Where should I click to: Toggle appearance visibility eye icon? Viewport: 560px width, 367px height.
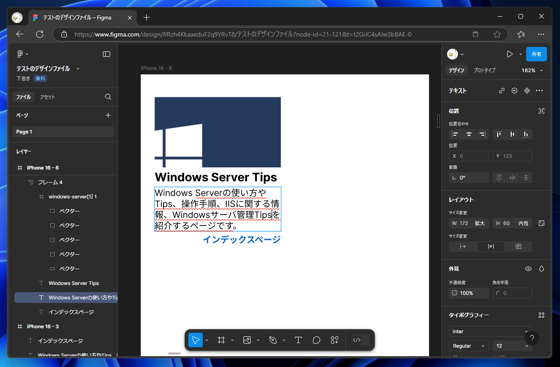528,268
